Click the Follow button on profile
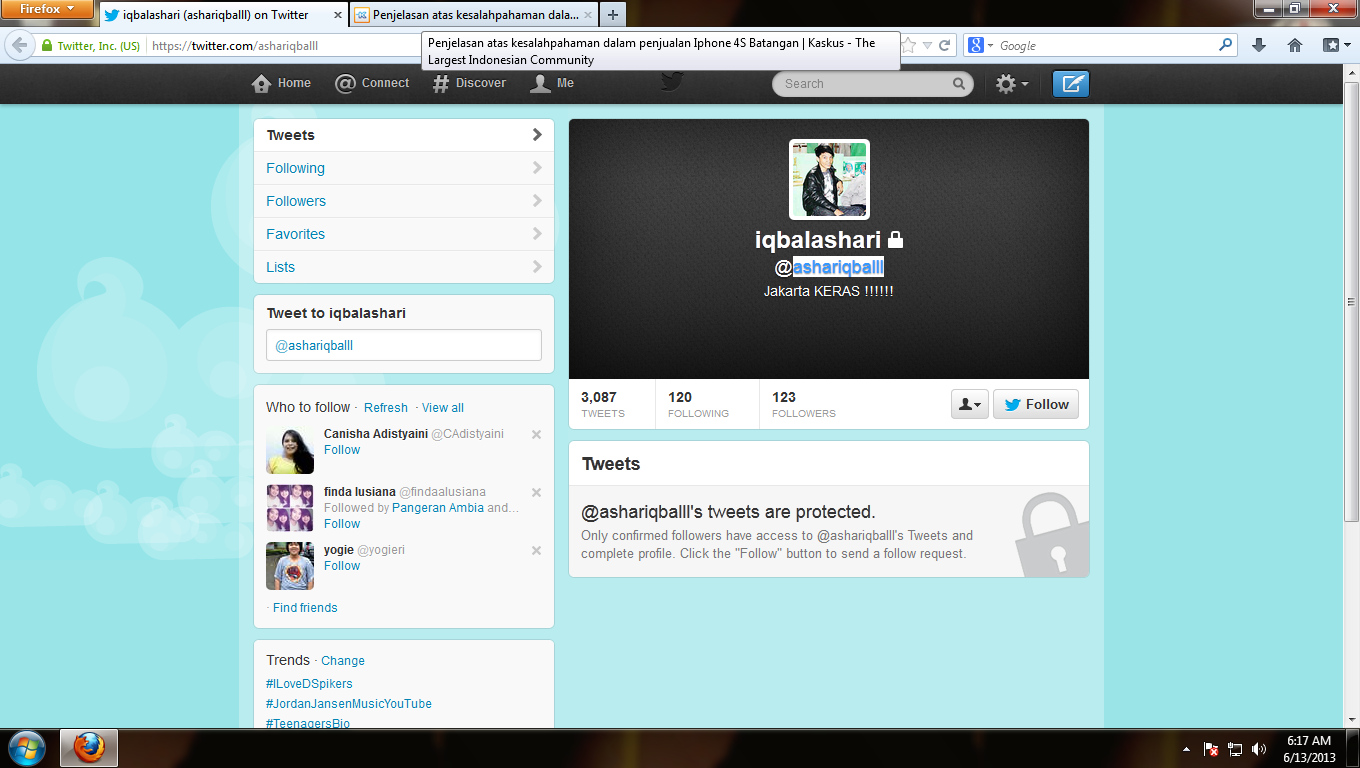Image resolution: width=1360 pixels, height=768 pixels. (1036, 404)
